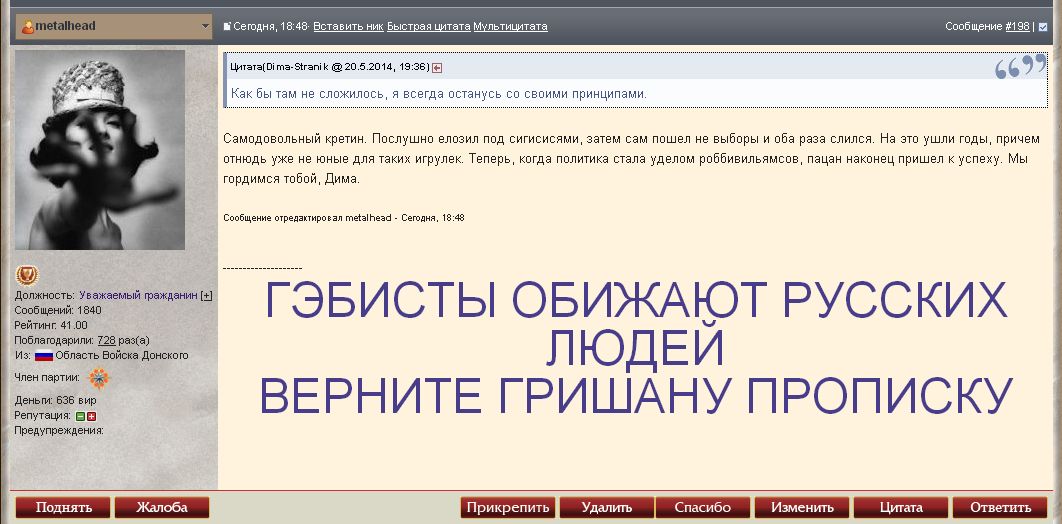This screenshot has height=524, width=1062.
Task: Click the Изменить edit button
Action: tap(802, 507)
